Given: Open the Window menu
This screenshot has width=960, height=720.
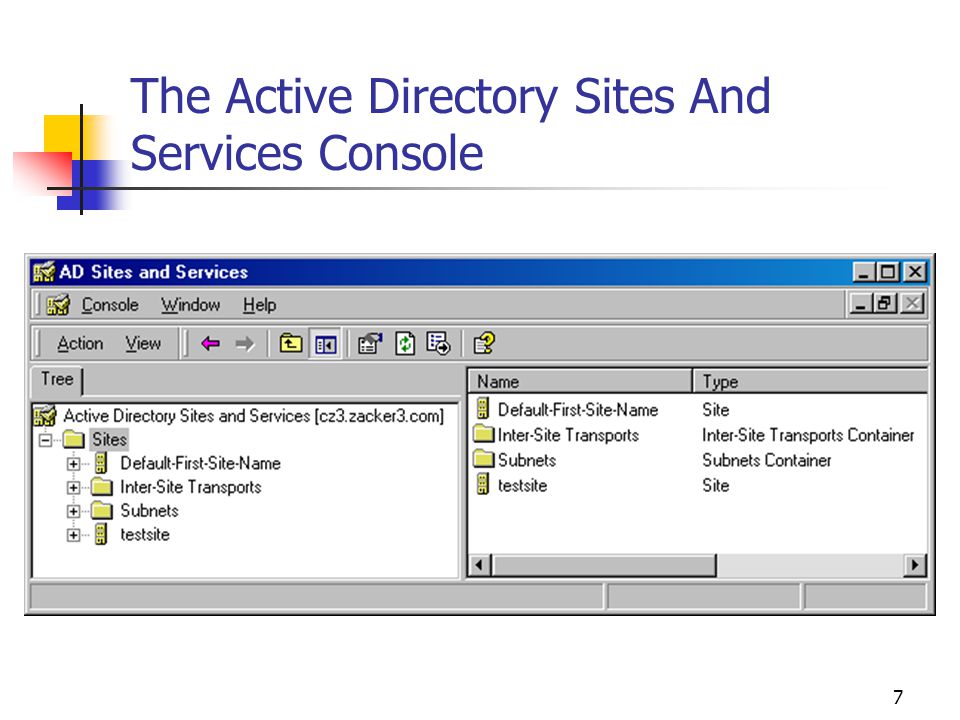Looking at the screenshot, I should coord(190,304).
